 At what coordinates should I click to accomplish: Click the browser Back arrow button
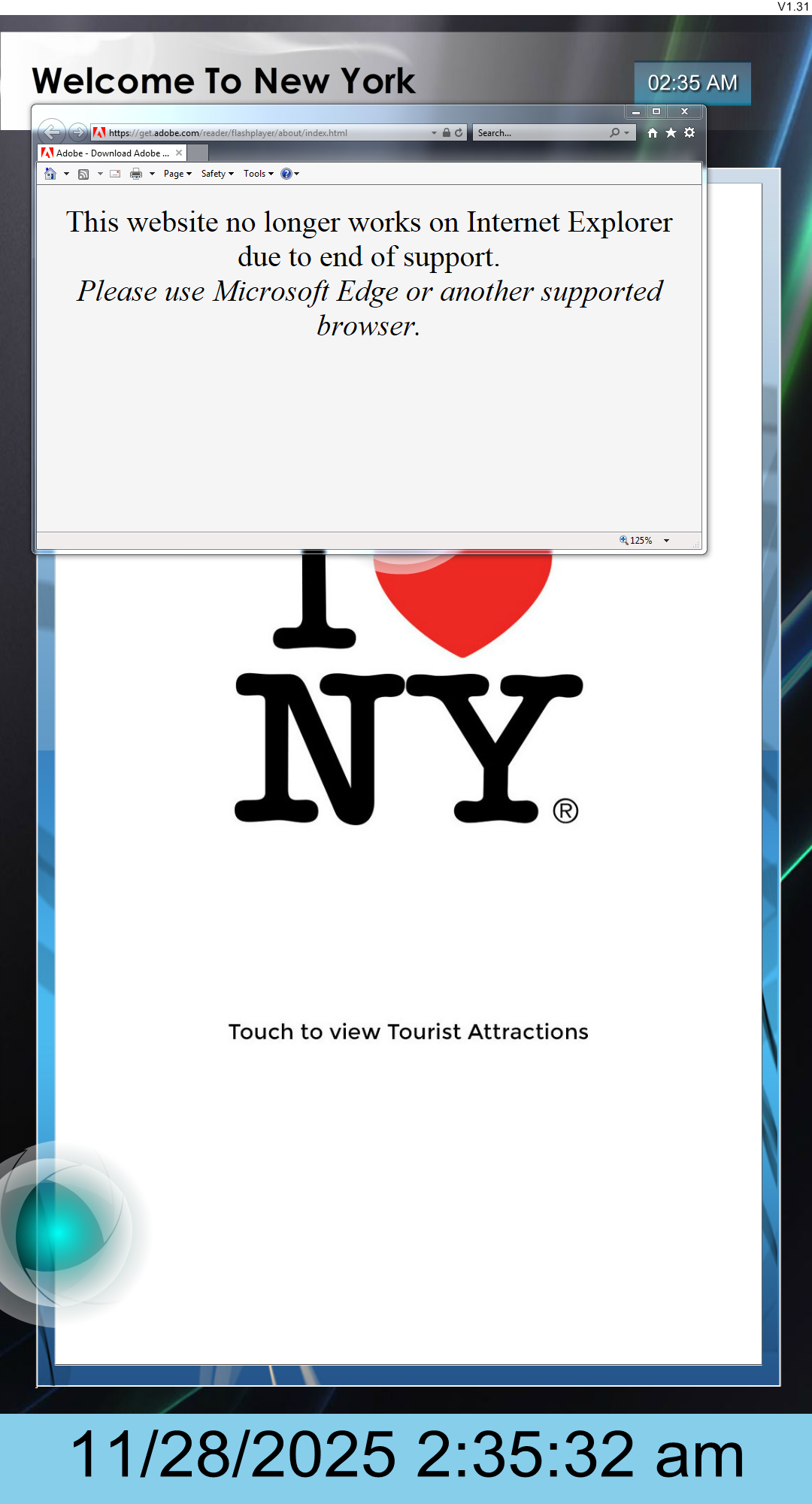point(51,132)
